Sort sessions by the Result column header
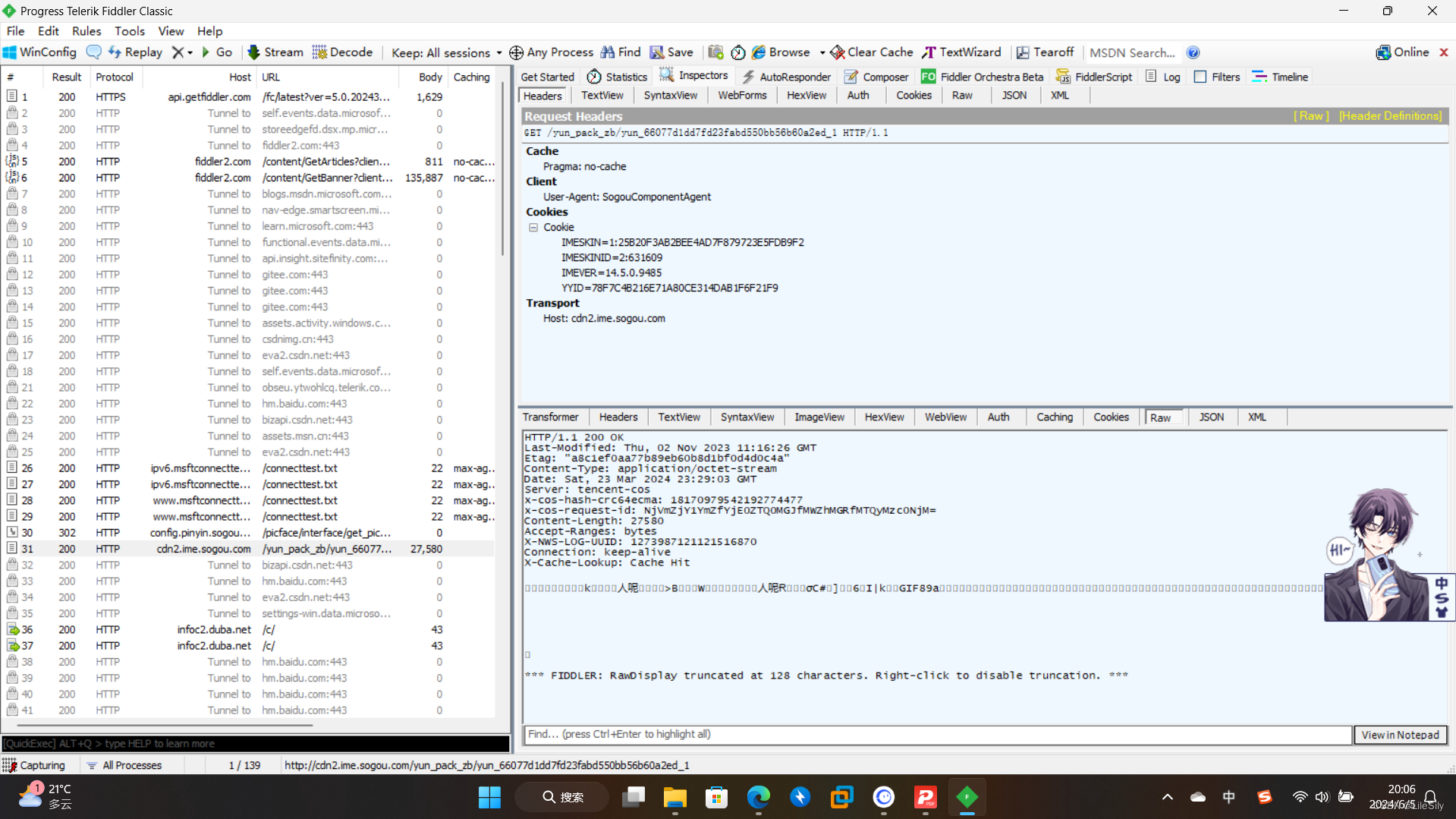 tap(66, 77)
